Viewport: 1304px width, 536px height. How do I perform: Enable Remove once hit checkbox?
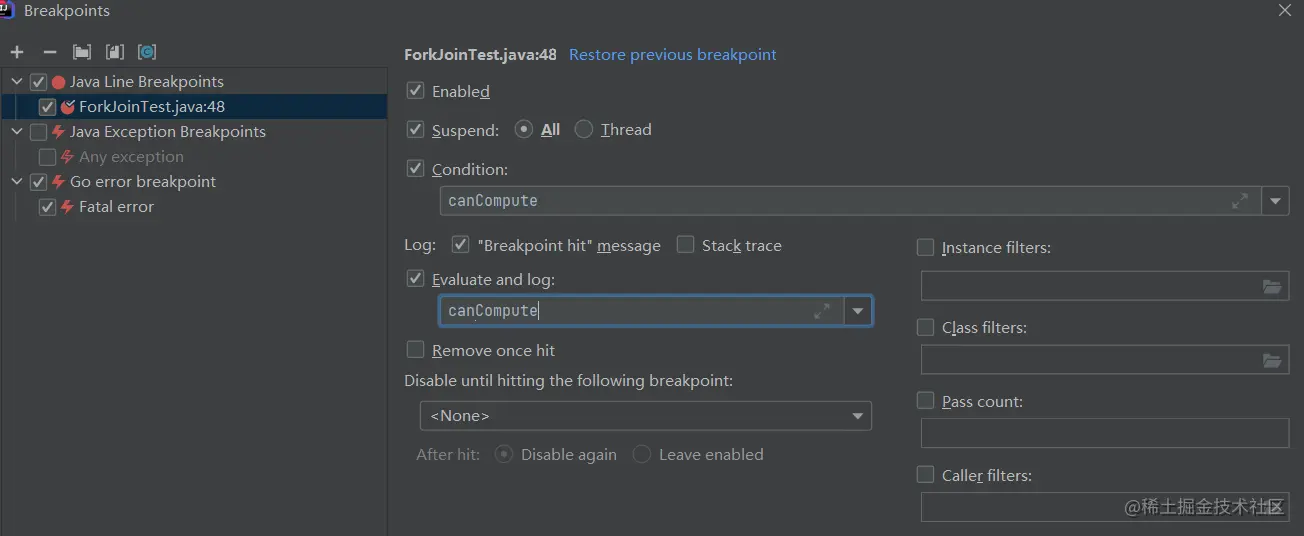[415, 350]
